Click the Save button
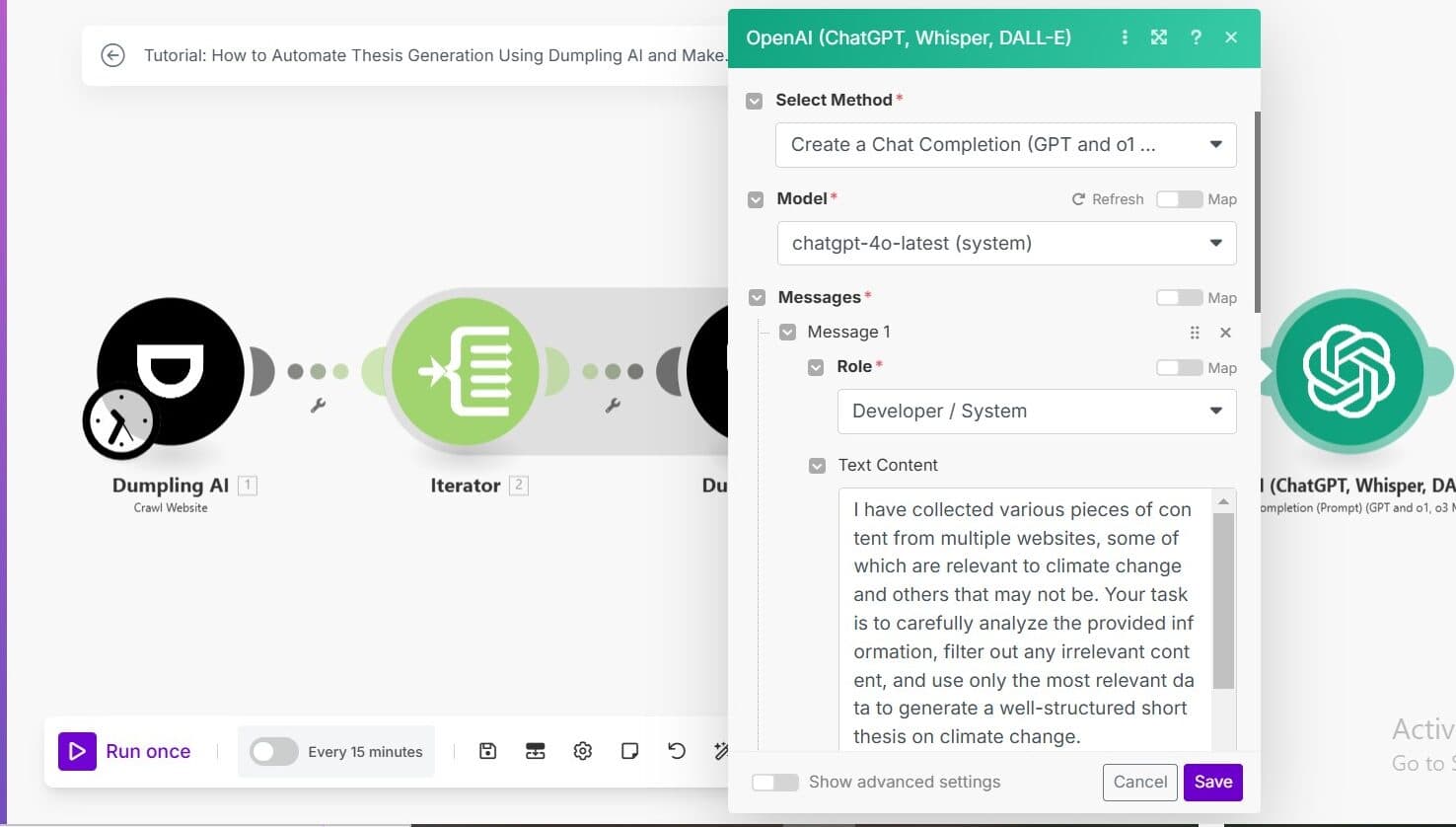This screenshot has width=1456, height=827. coord(1213,782)
